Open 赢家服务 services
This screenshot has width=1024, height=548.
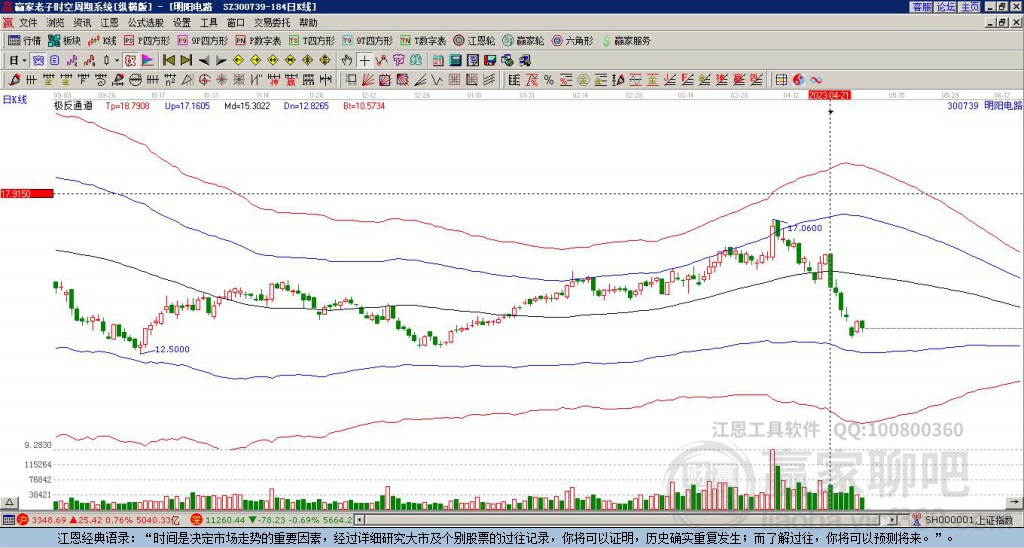coord(626,40)
